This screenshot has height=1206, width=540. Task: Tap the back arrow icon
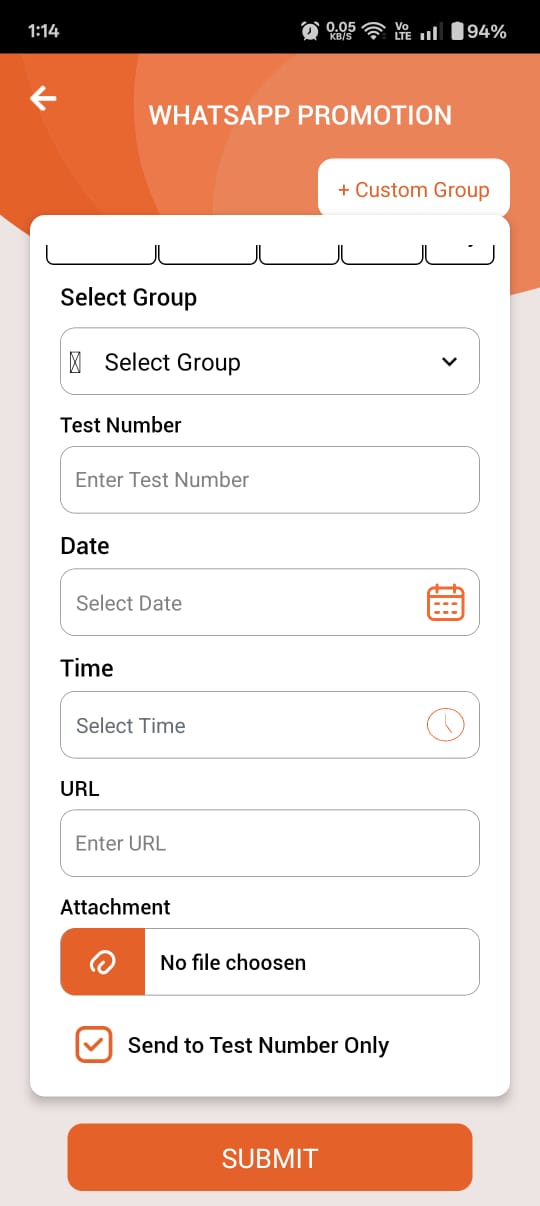(x=43, y=98)
